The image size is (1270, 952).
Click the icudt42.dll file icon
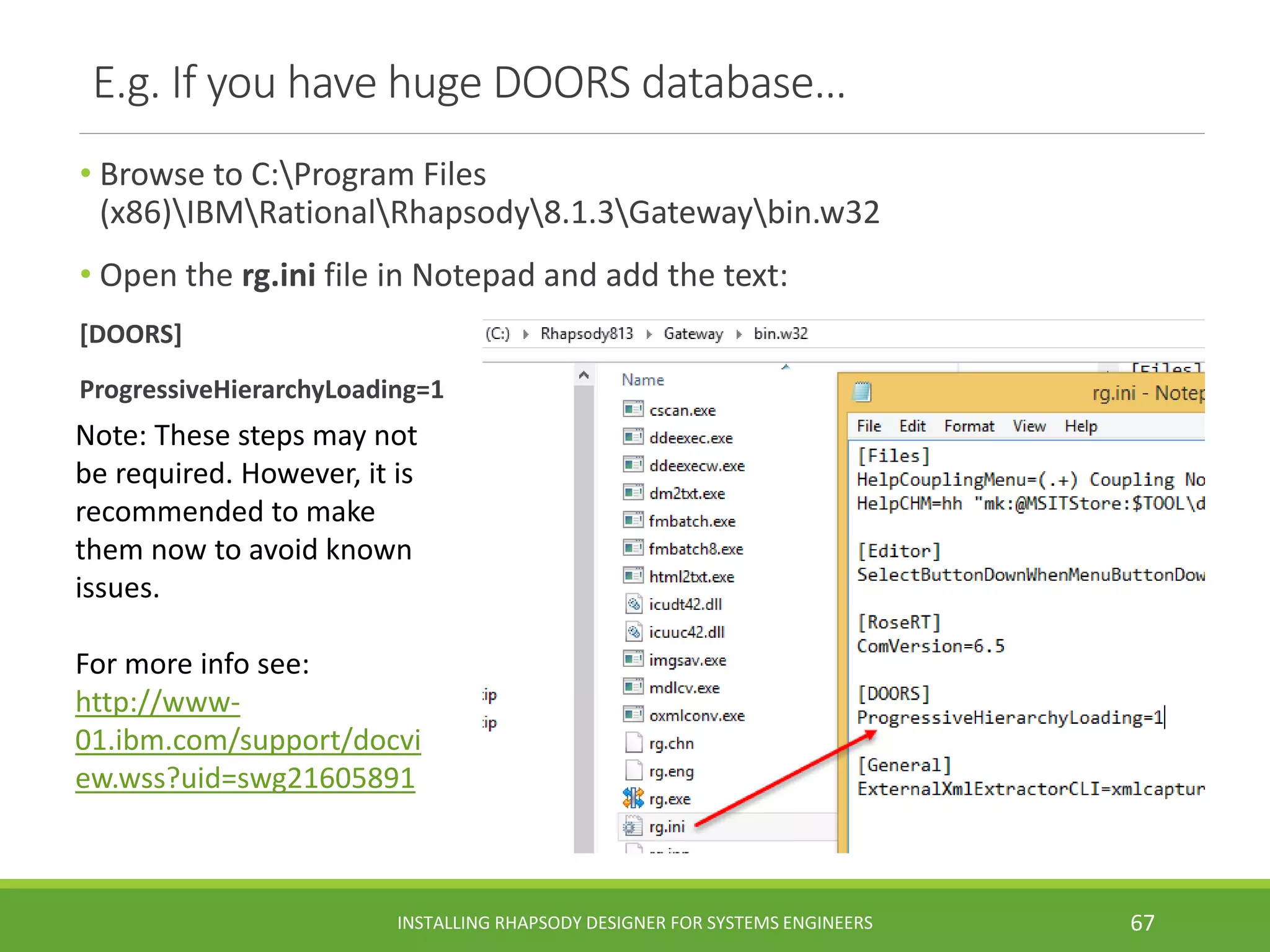click(x=633, y=604)
